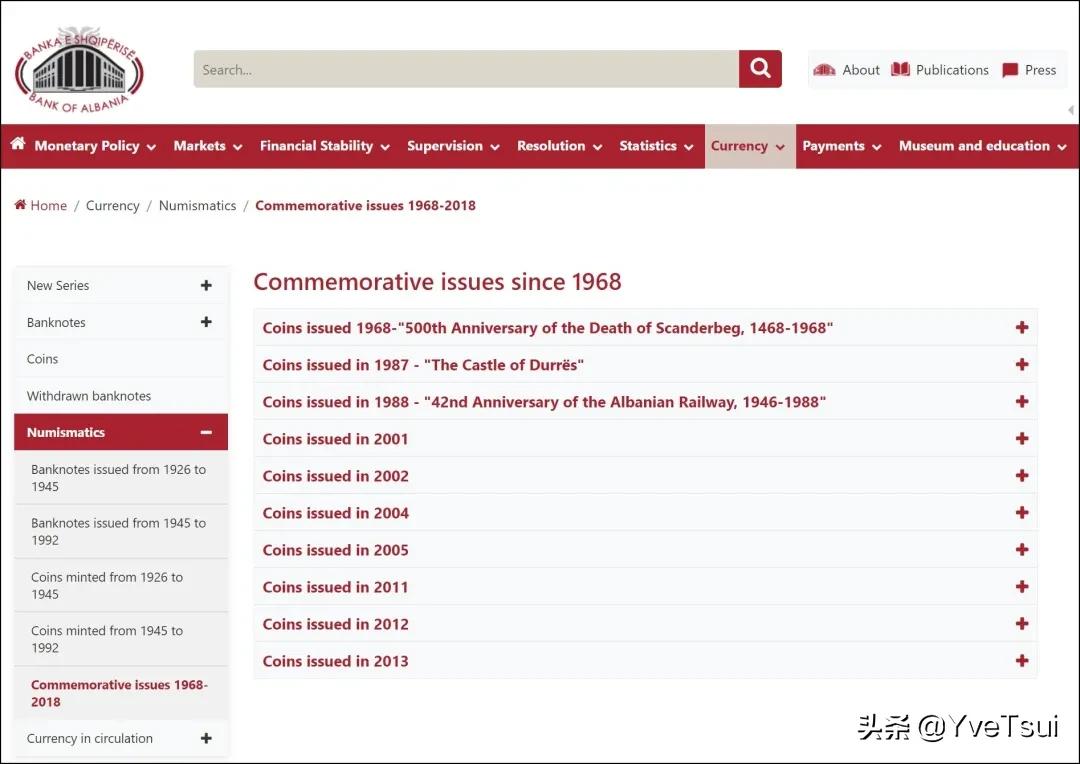This screenshot has width=1080, height=764.
Task: Click plus icon for Coins issued in 2012
Action: point(1022,623)
